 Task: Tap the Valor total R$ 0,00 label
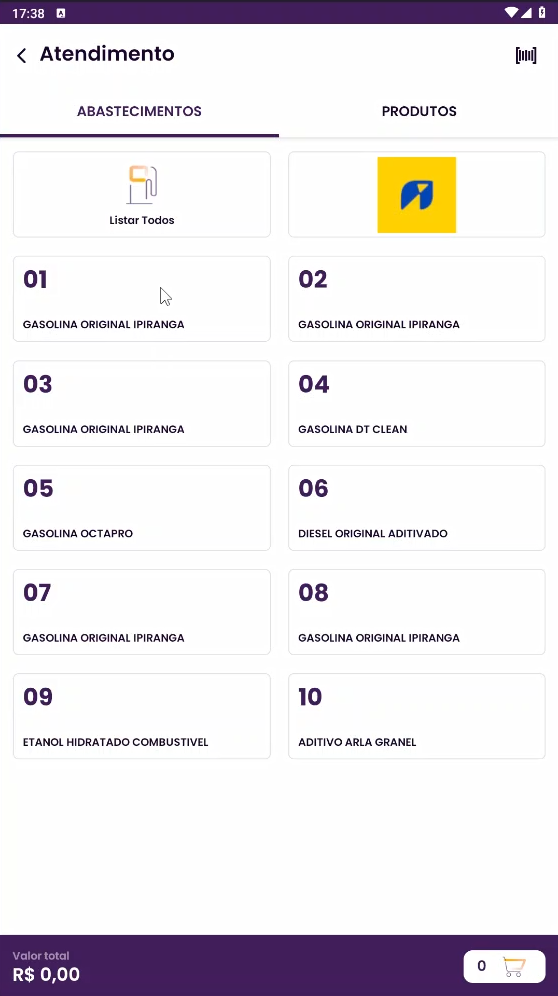(46, 967)
